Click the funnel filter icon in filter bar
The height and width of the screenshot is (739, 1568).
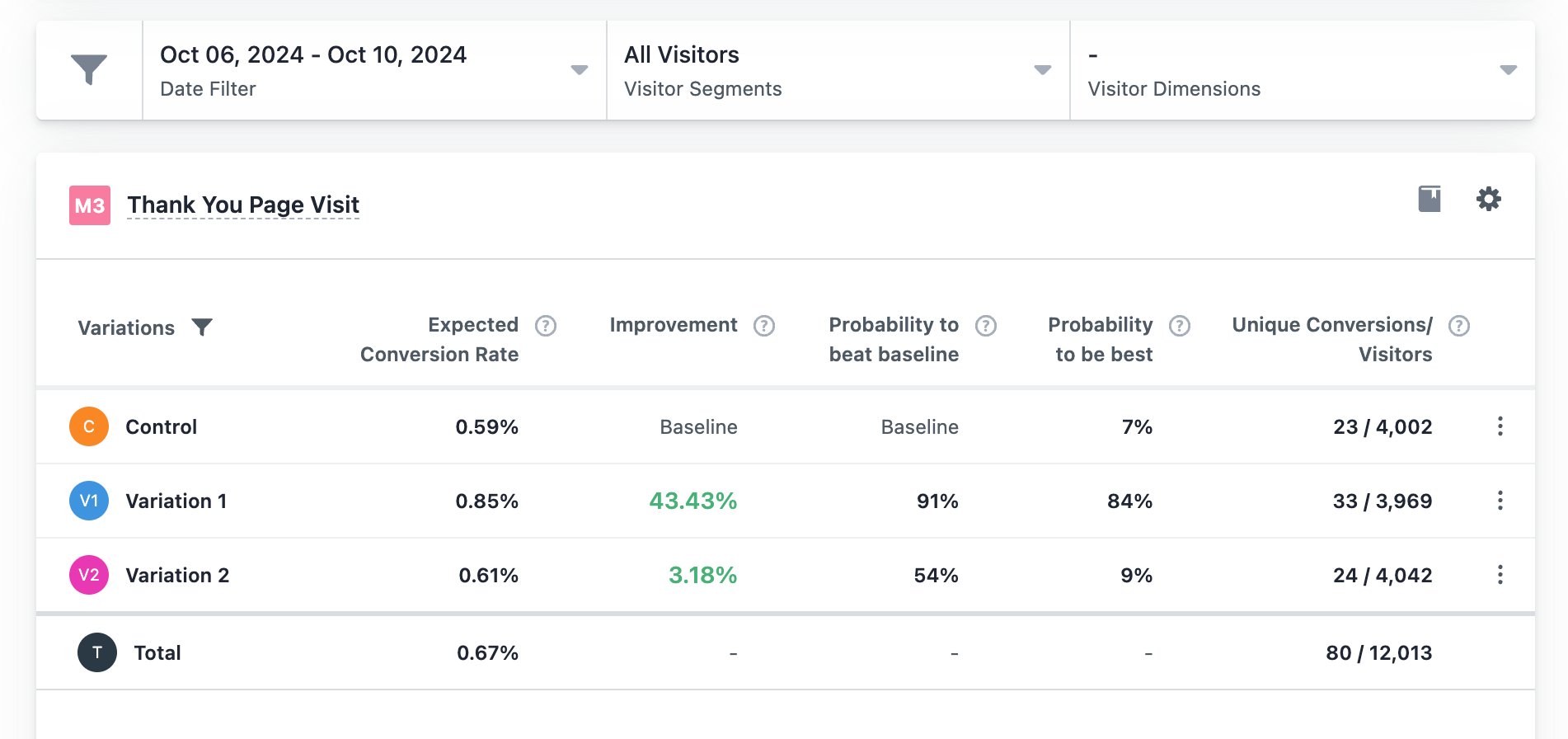click(x=89, y=70)
